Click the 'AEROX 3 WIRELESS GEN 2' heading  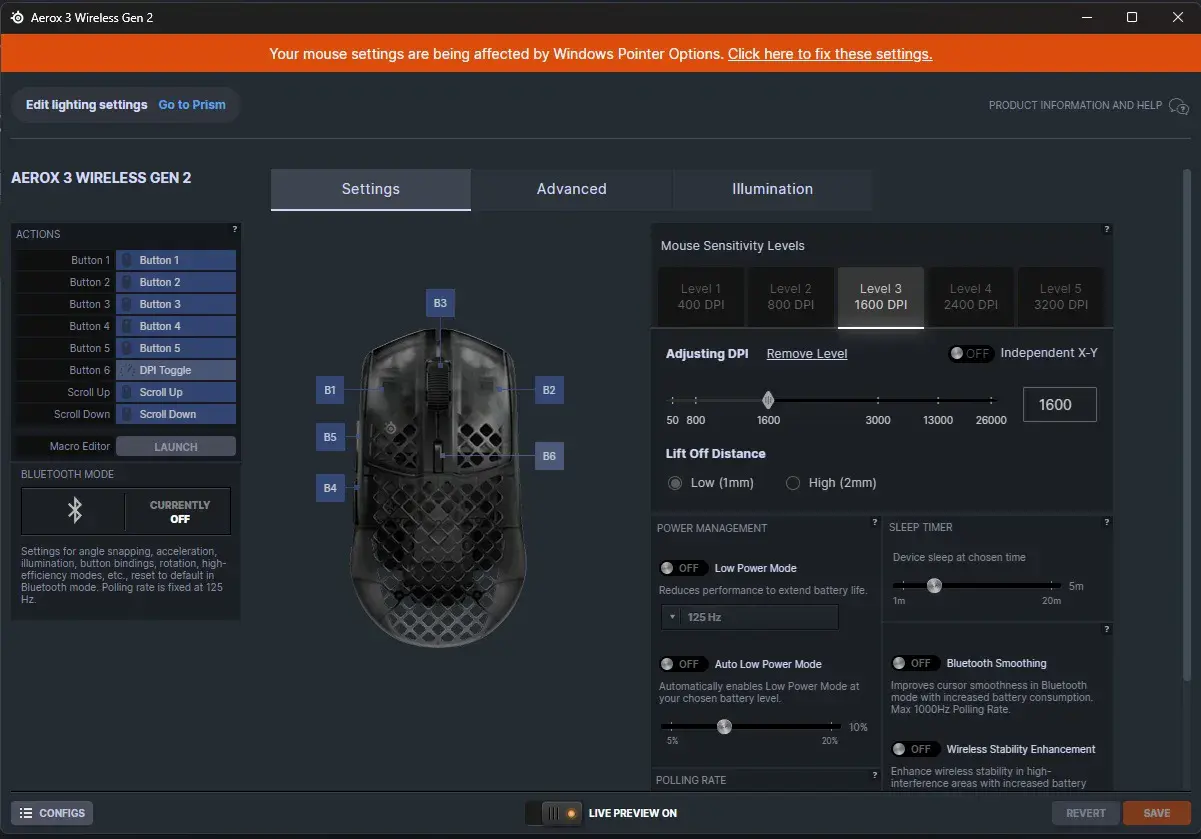[101, 178]
